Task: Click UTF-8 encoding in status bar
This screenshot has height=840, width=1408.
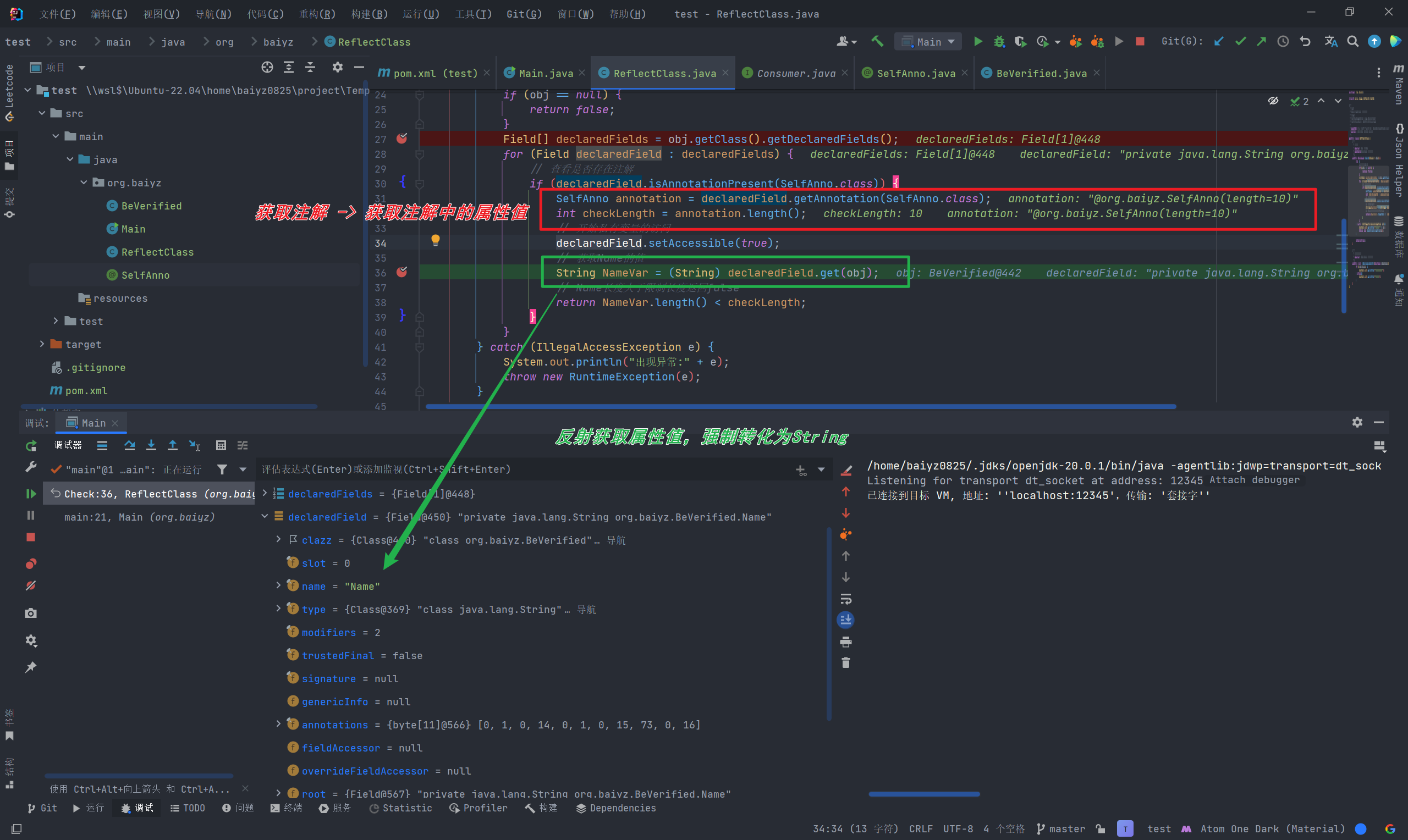Action: tap(958, 828)
